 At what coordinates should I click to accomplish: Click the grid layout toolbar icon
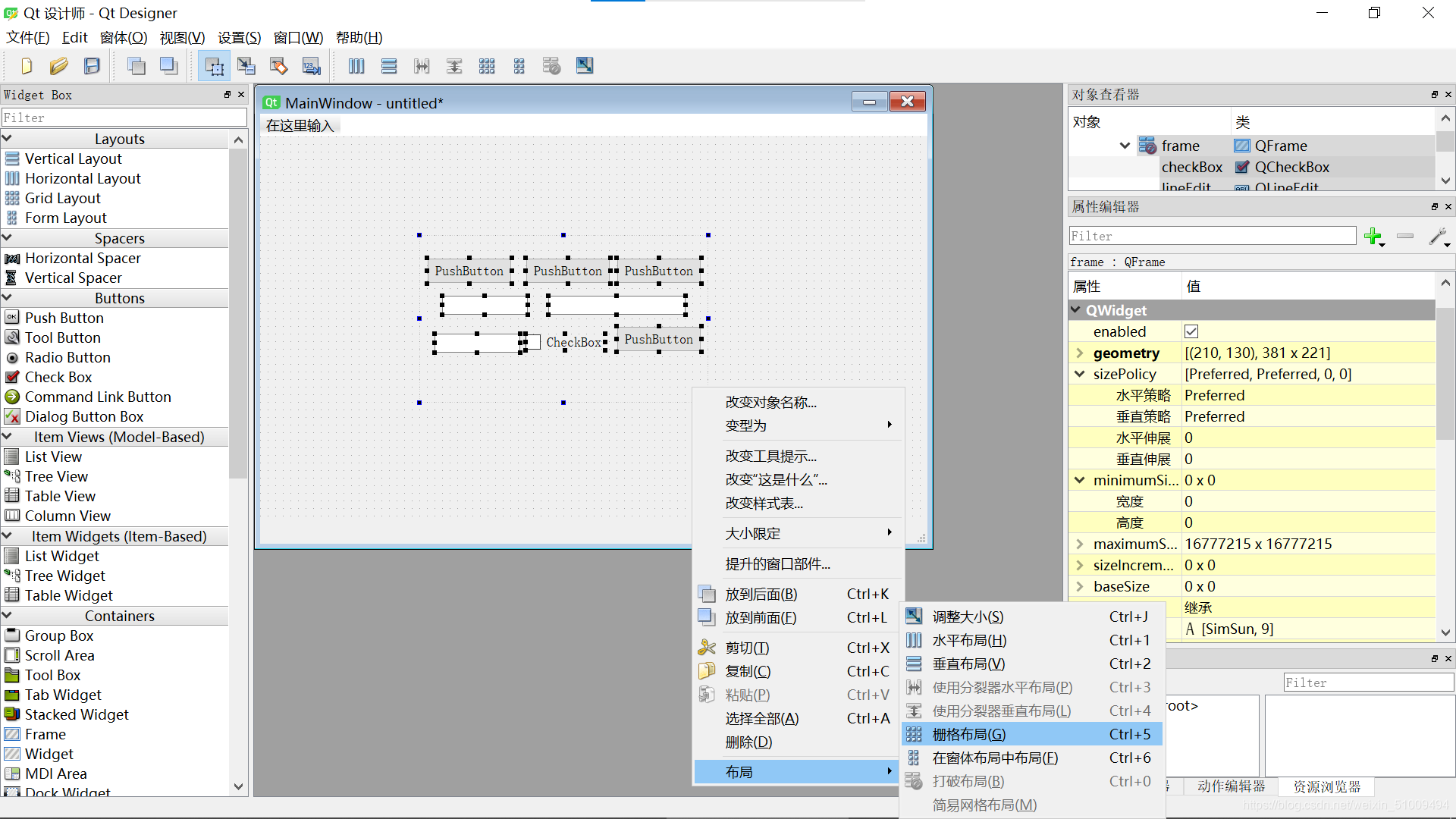[x=487, y=66]
